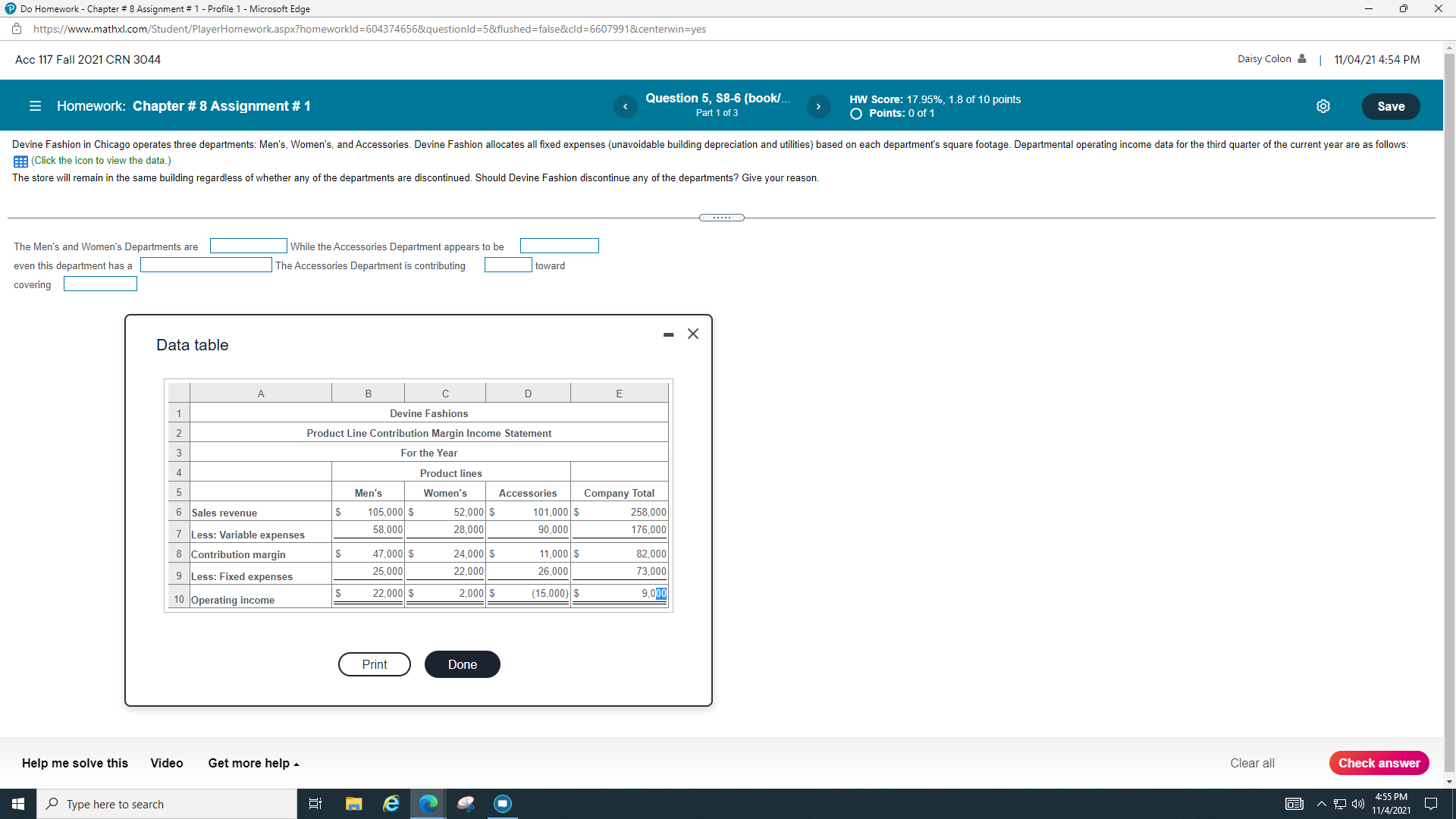Close the Data table popup
Screen dimensions: 1456x819
[x=693, y=334]
